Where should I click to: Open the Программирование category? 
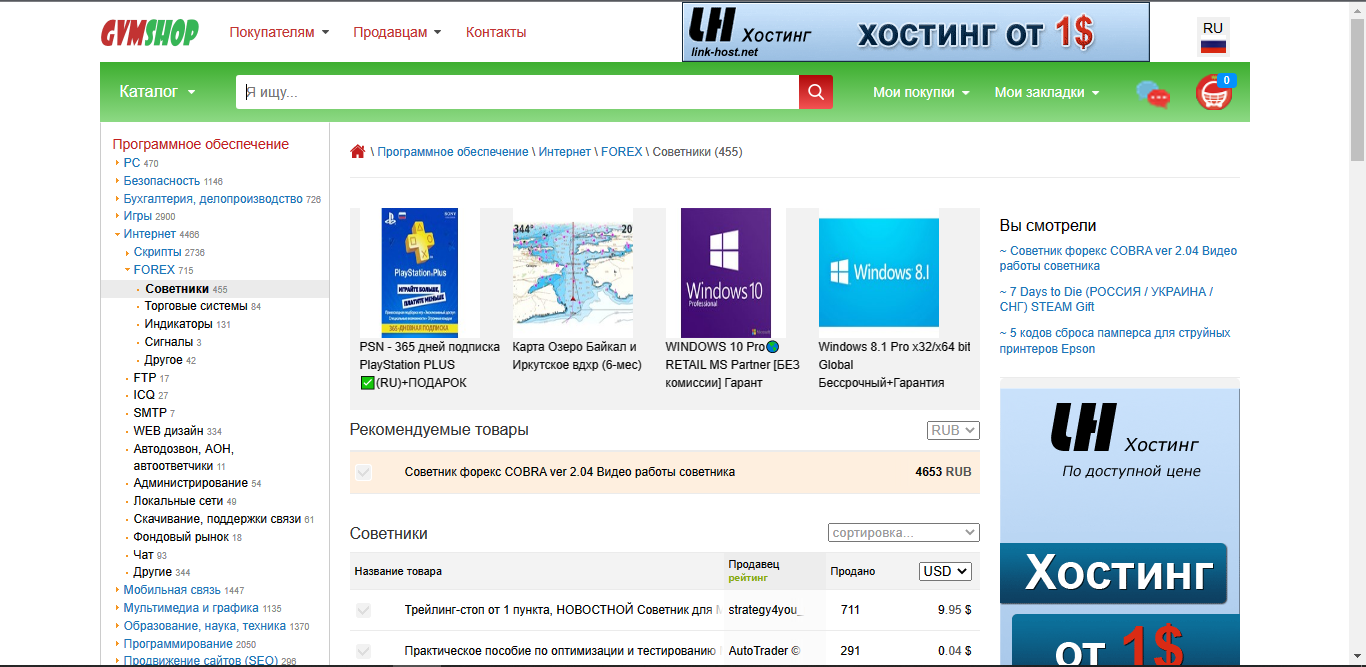coord(178,644)
